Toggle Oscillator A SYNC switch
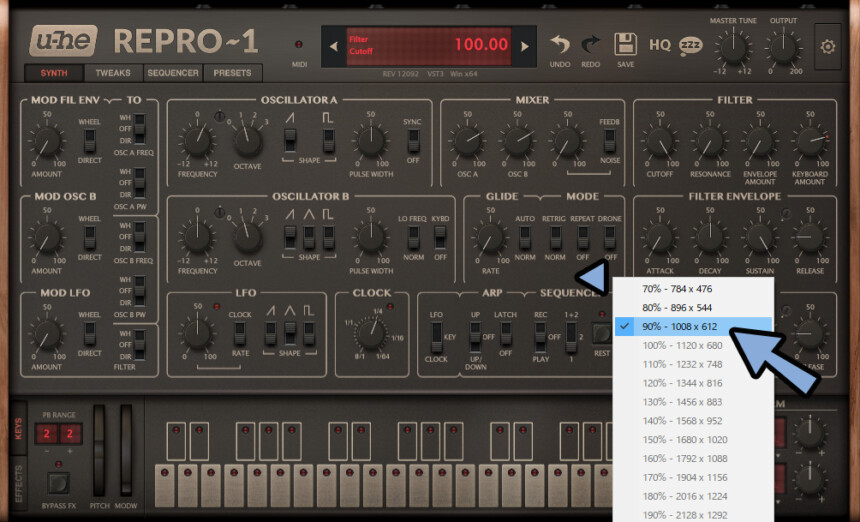Image resolution: width=860 pixels, height=522 pixels. 413,140
